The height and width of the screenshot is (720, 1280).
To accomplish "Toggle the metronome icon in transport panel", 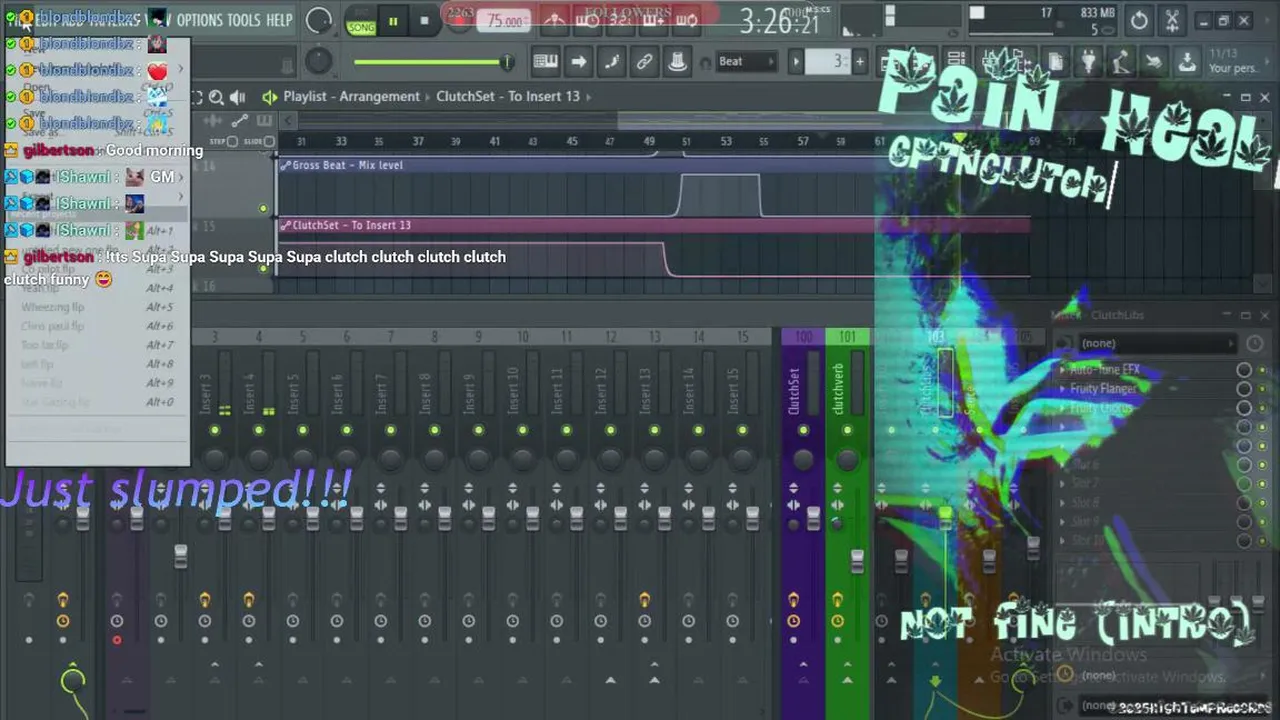I will click(x=555, y=20).
